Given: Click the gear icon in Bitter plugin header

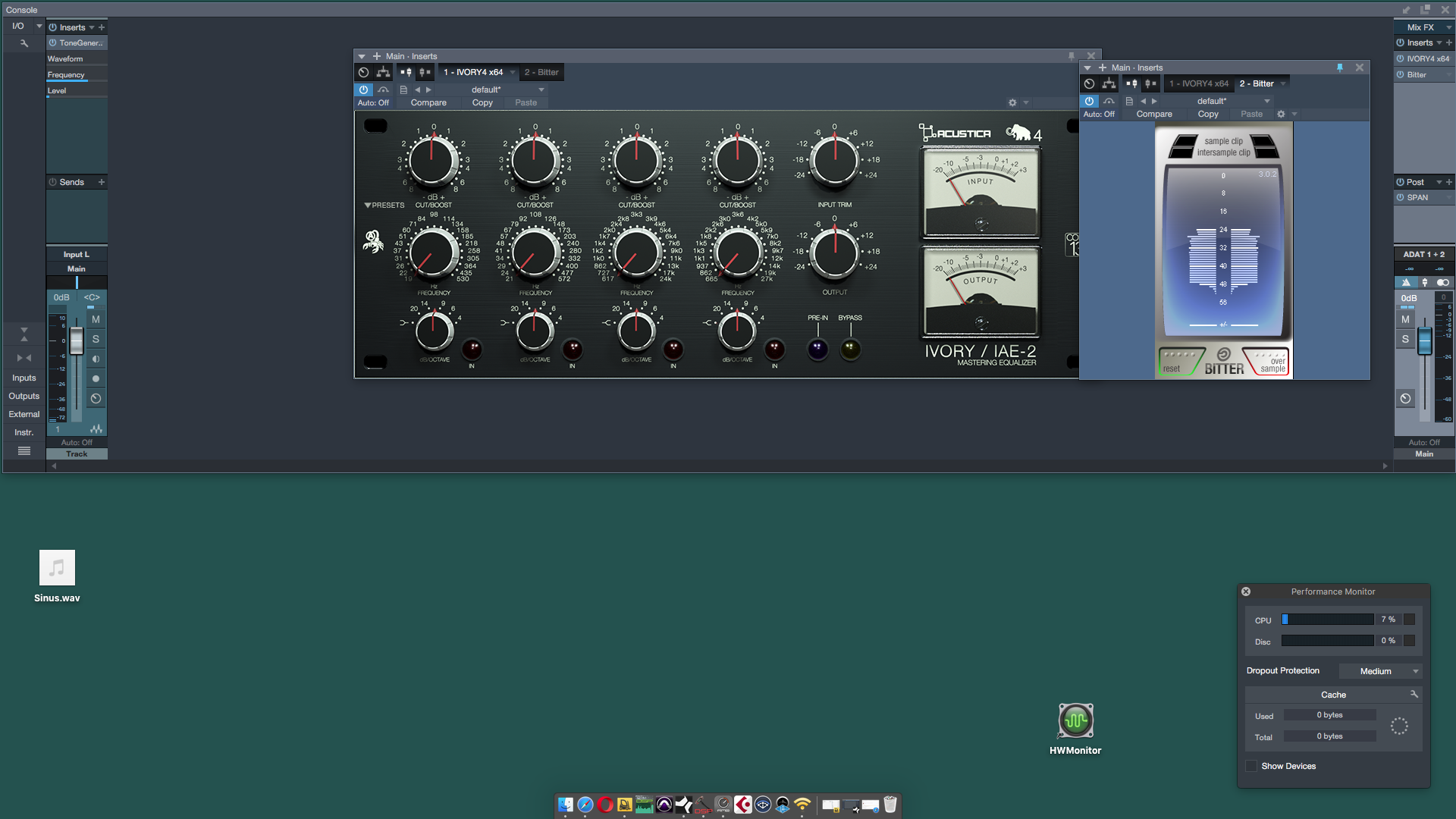Looking at the screenshot, I should click(1281, 114).
